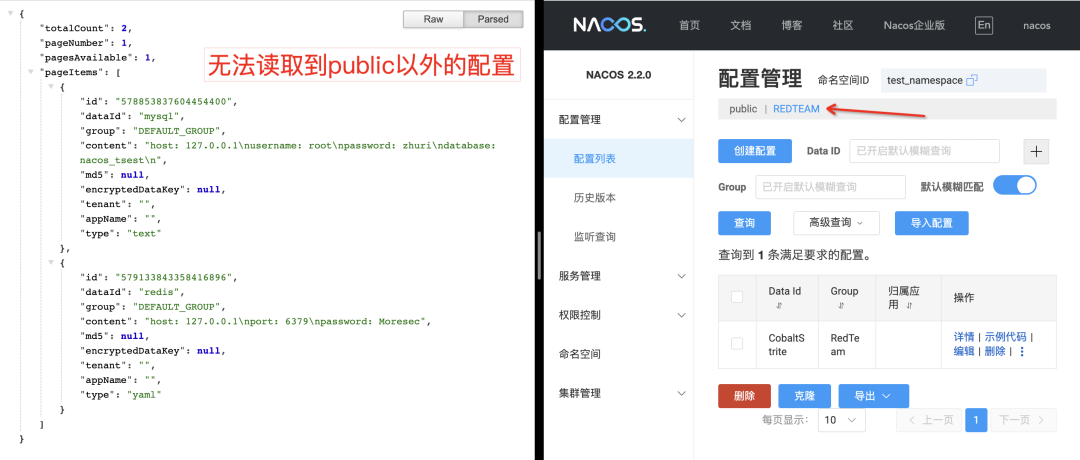Sort the table by Data Id

(x=778, y=307)
